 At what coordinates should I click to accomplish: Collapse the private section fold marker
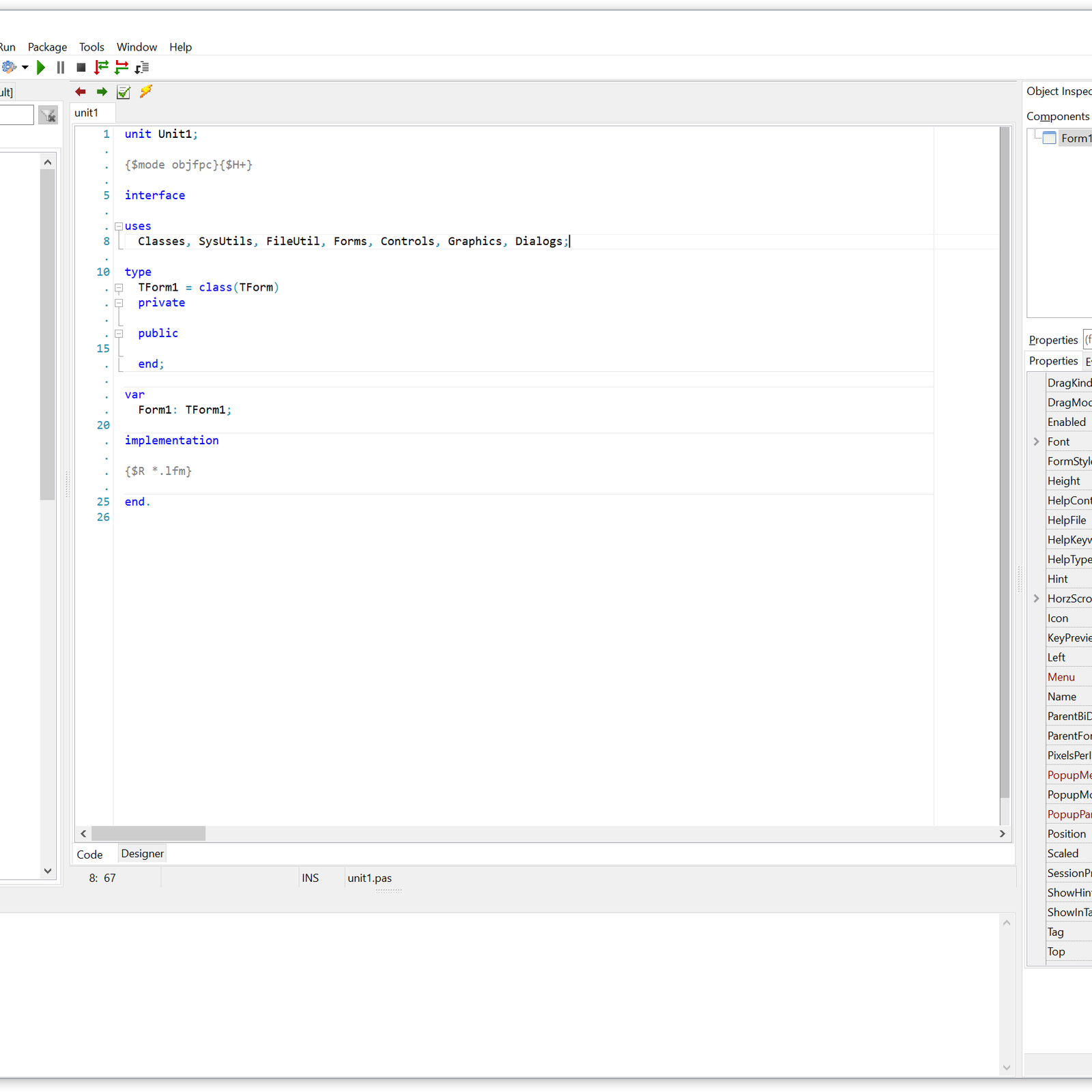point(119,303)
